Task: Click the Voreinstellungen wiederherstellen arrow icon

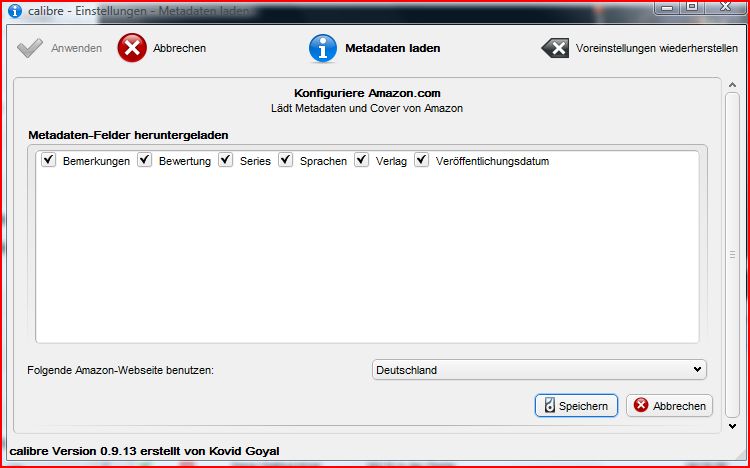Action: 555,48
